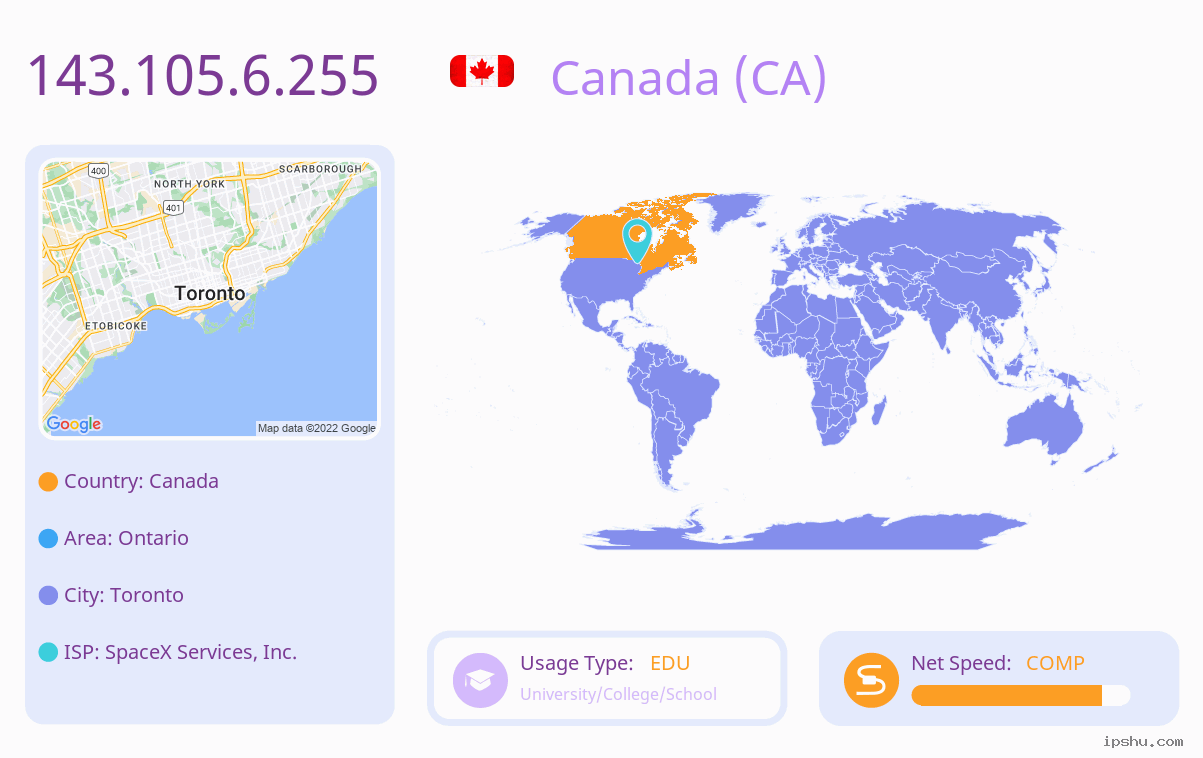Click the teal dot beside ISP label

click(48, 653)
